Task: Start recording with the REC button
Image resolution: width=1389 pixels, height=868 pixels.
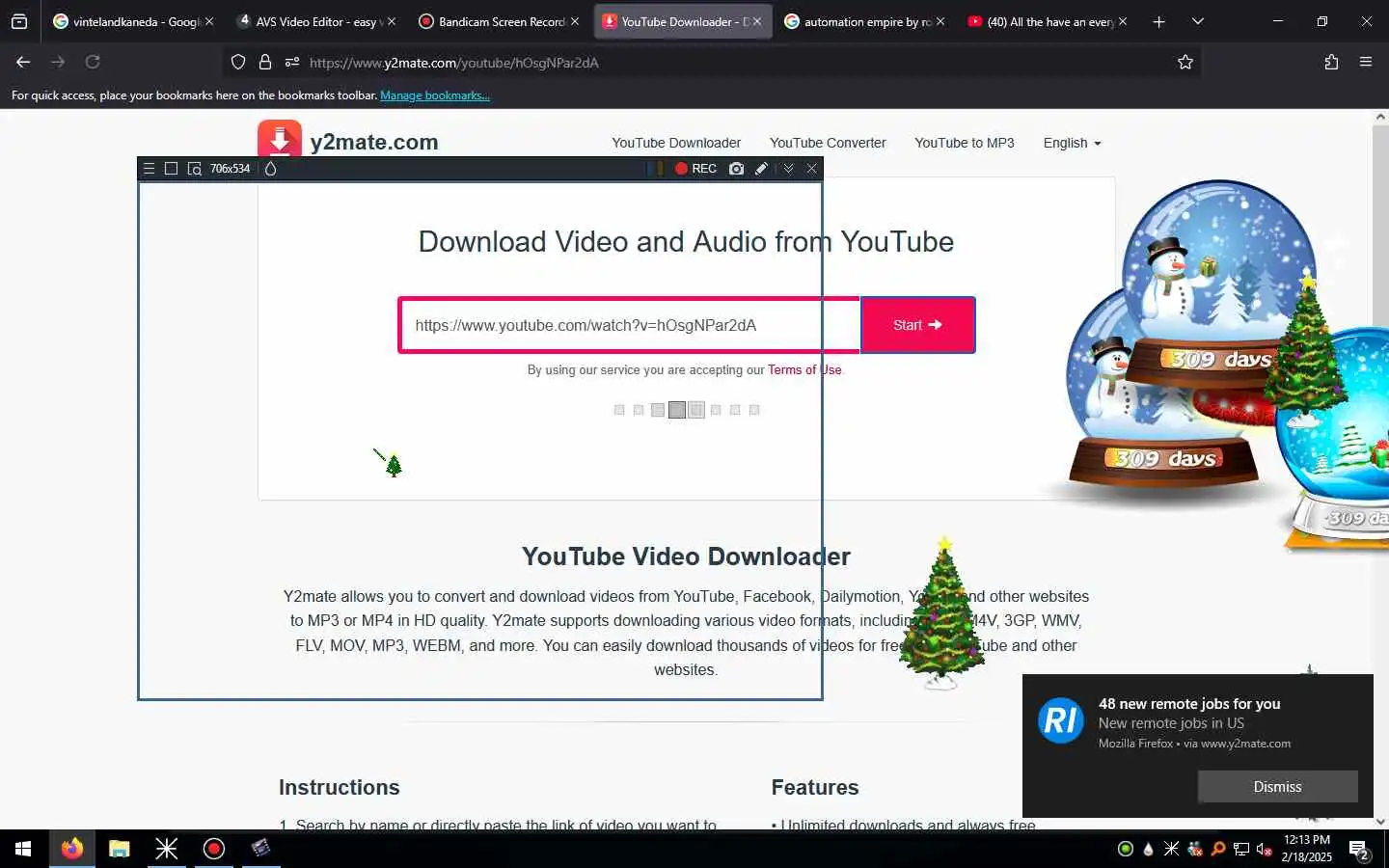Action: (695, 169)
